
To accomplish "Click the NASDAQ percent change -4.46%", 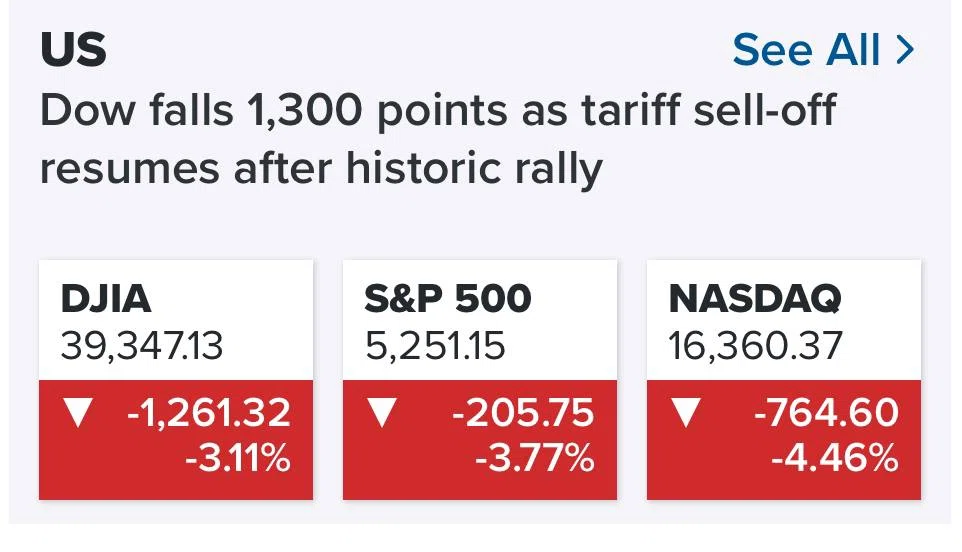I will pyautogui.click(x=835, y=458).
